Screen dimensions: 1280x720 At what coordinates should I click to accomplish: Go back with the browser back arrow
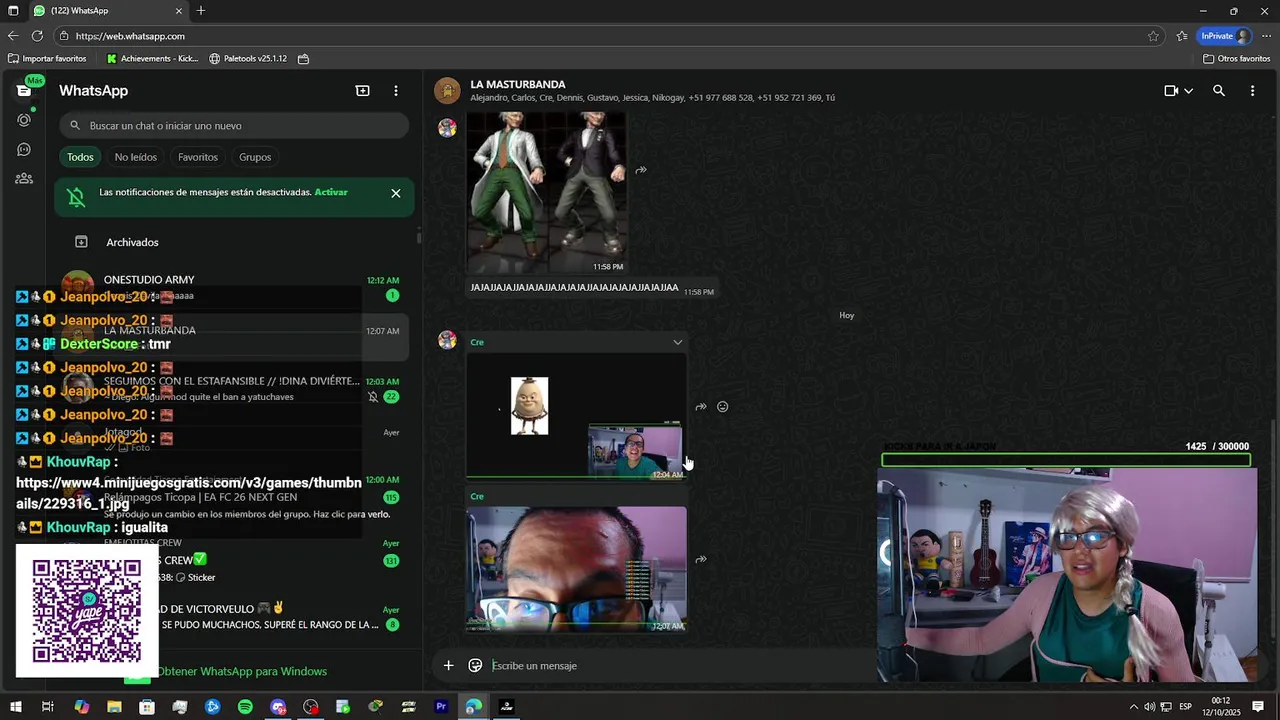coord(13,36)
